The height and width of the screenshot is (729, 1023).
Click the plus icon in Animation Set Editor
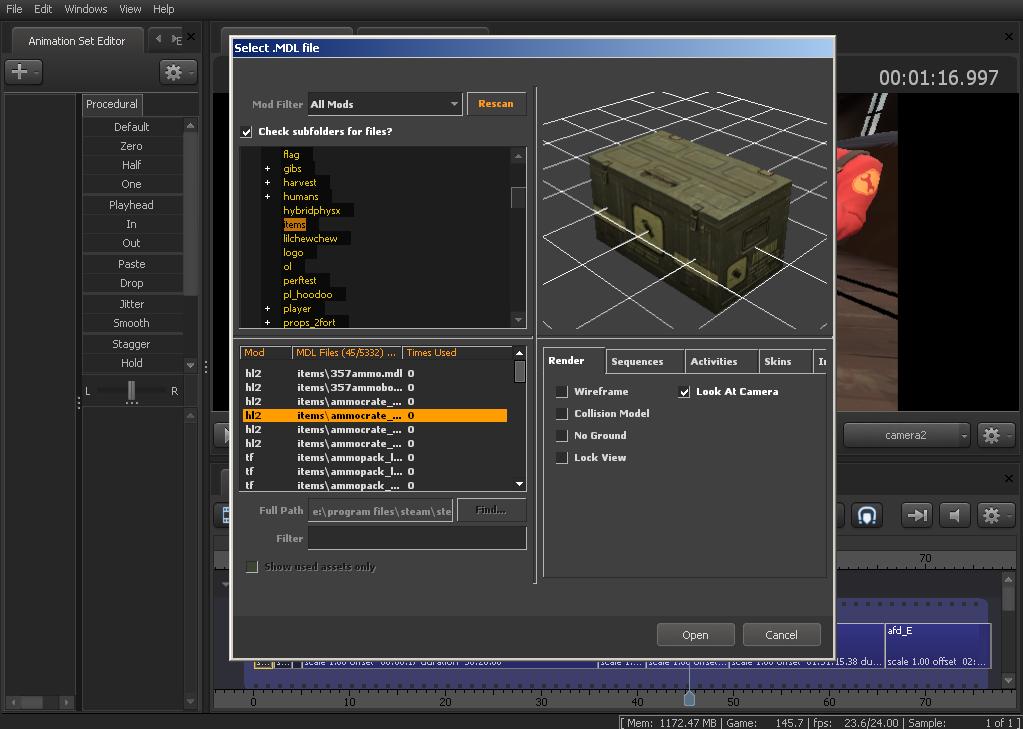19,72
